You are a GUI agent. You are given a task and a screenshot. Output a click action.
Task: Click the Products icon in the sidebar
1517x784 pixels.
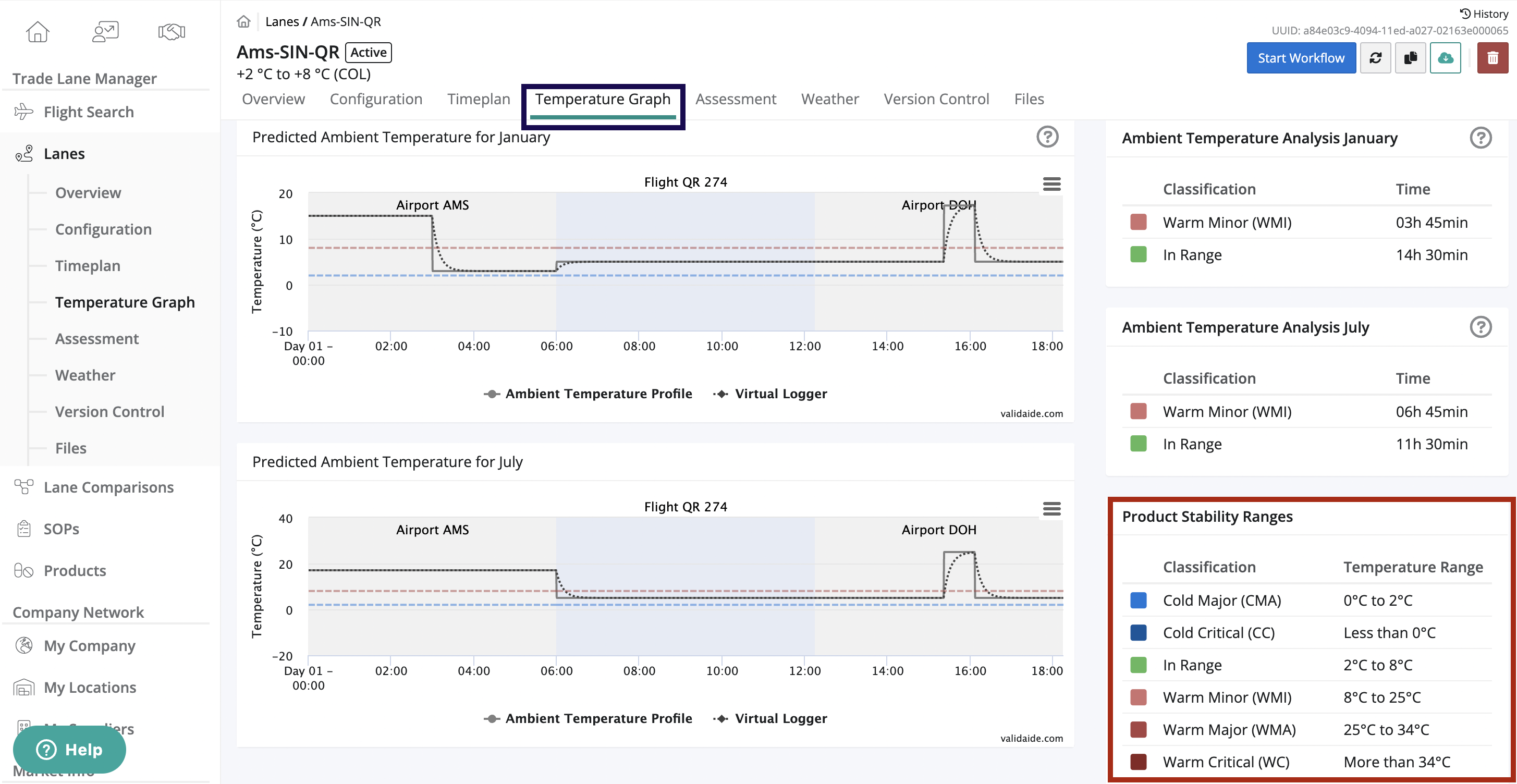pos(23,570)
